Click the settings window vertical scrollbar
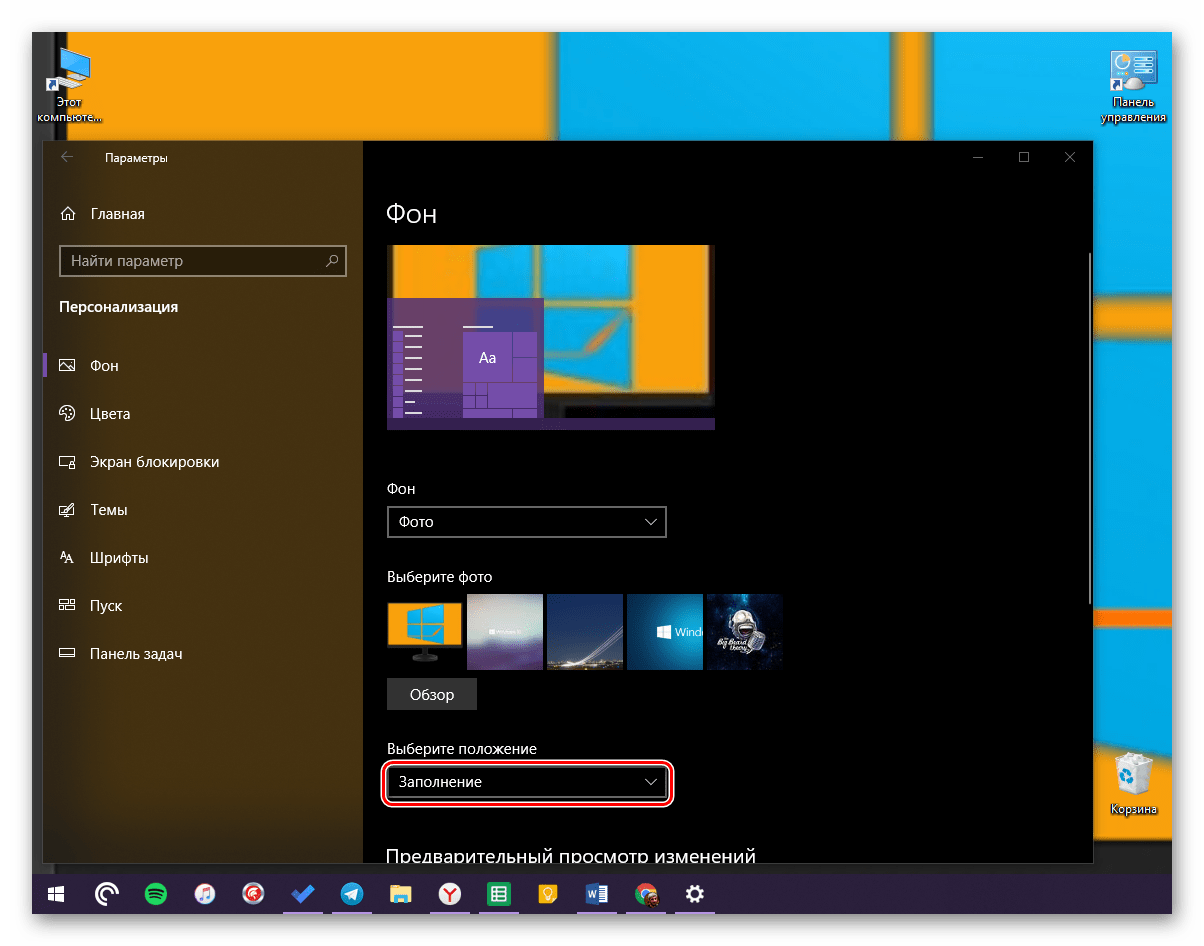This screenshot has width=1204, height=946. 1088,428
